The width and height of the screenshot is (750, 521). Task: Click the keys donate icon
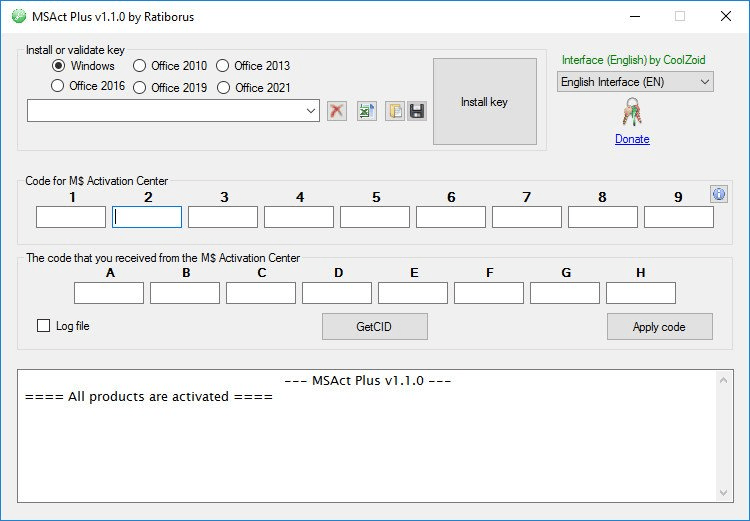click(x=632, y=112)
